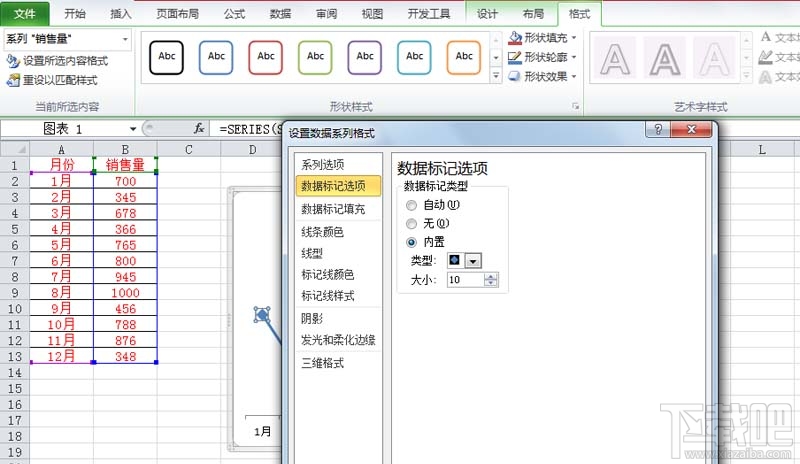Apply the red outline Abc shape style
This screenshot has width=800, height=464.
tap(265, 57)
